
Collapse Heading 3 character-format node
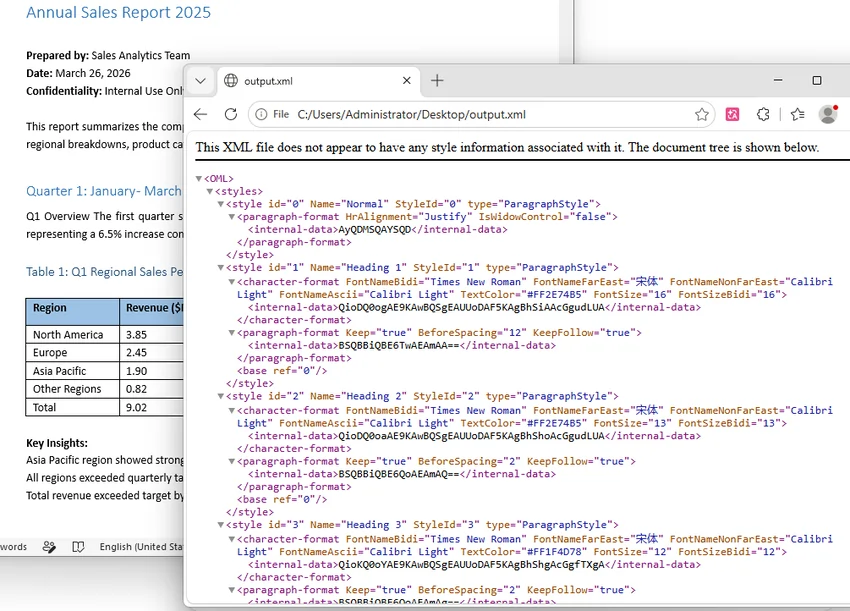click(231, 539)
